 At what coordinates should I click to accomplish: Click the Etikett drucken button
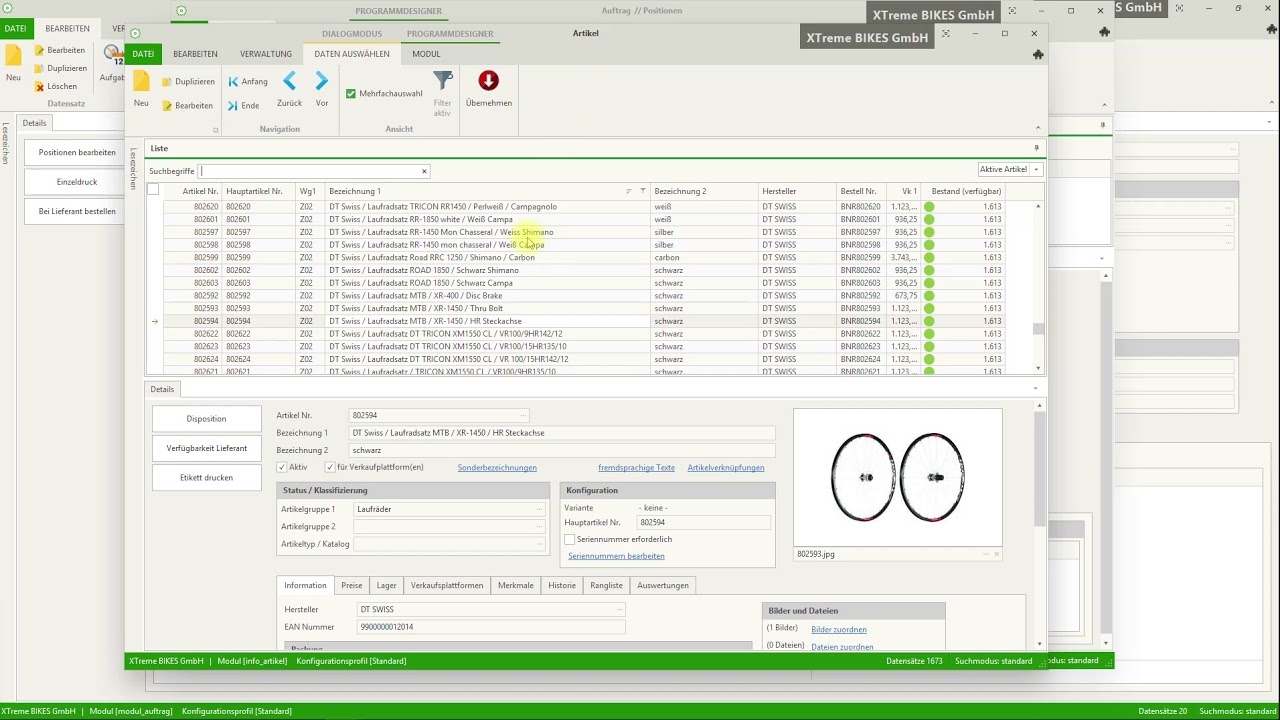point(206,477)
